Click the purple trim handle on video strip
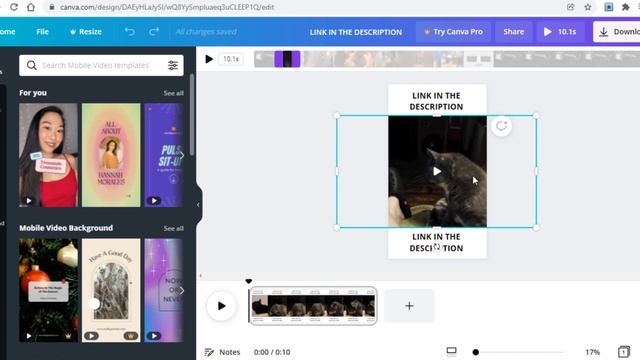Viewport: 640px width, 360px height. 287,59
